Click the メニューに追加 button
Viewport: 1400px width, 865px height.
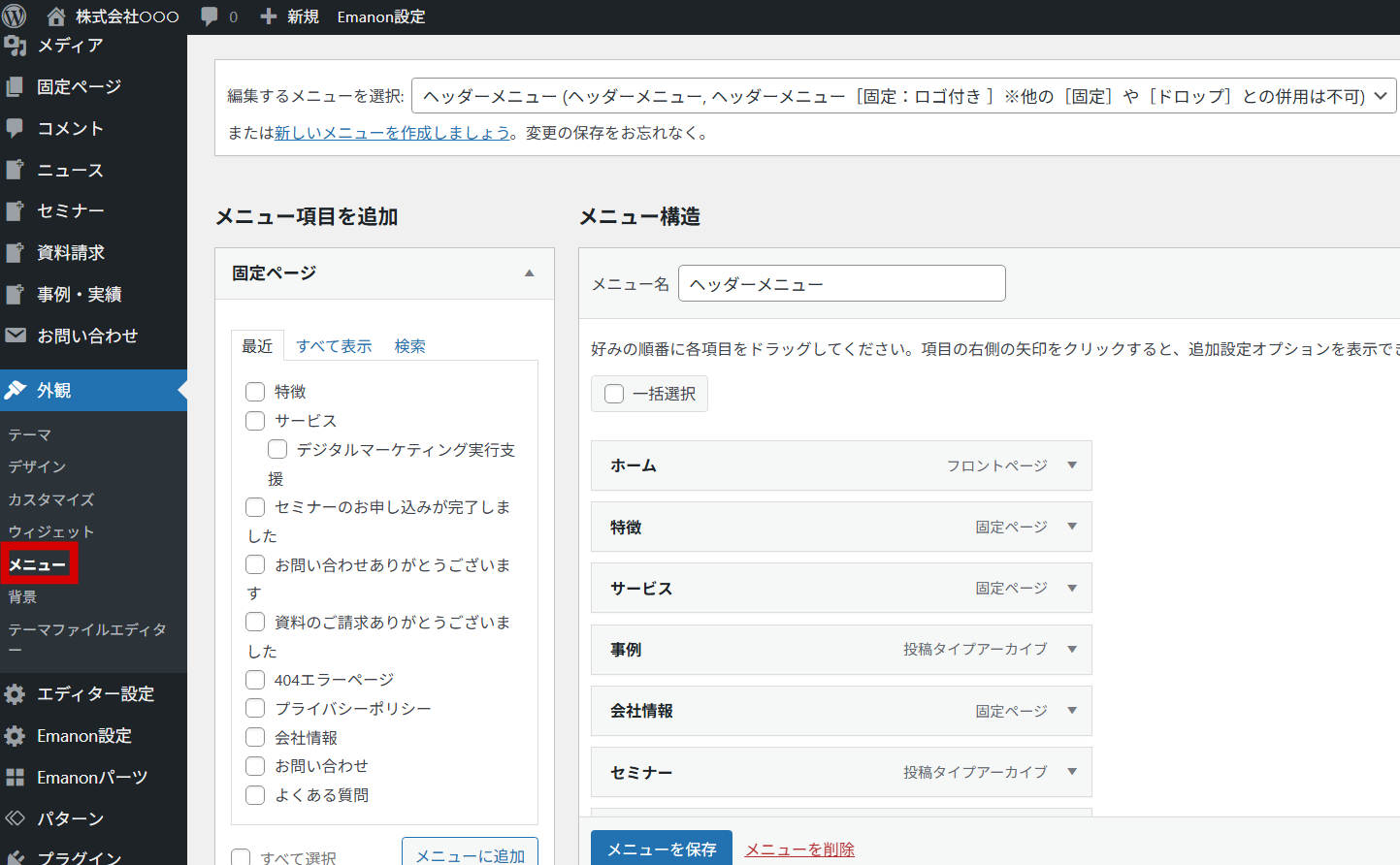click(470, 853)
